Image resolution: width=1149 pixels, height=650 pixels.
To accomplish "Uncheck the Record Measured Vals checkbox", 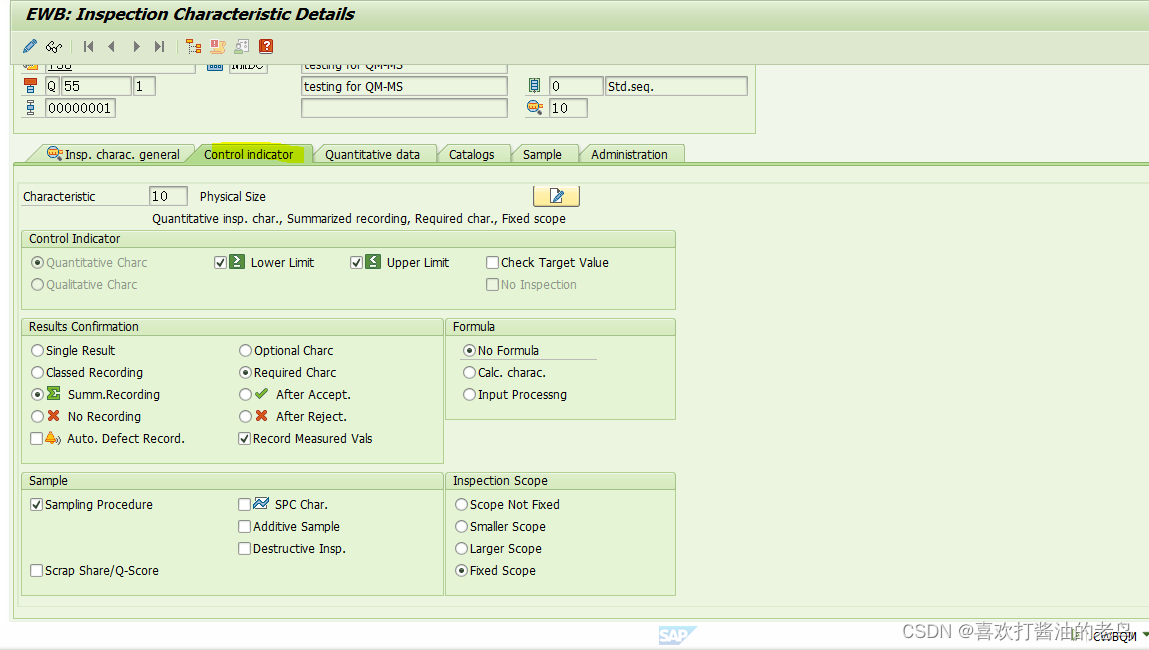I will coord(244,438).
